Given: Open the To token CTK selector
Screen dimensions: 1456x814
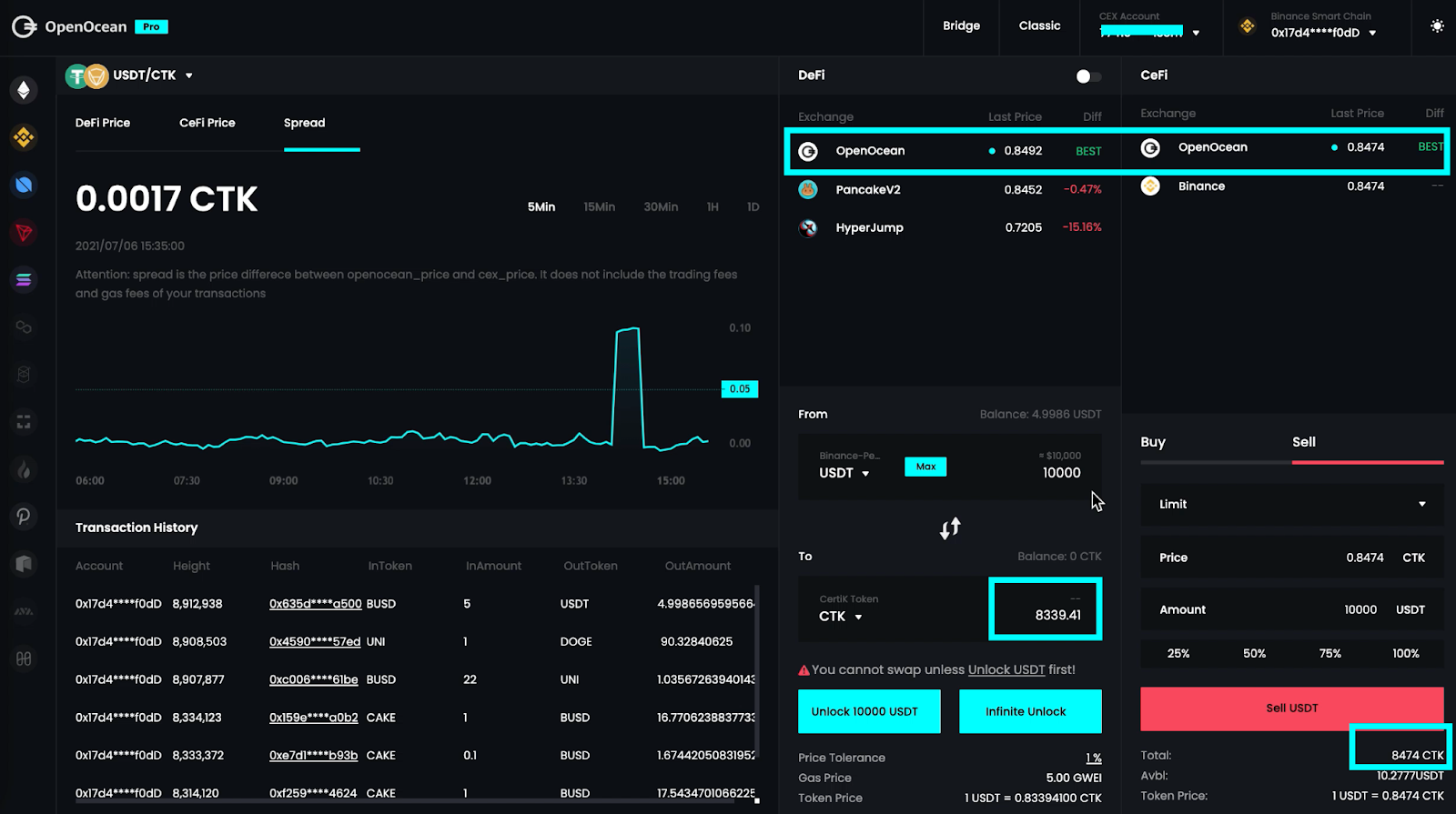Looking at the screenshot, I should (841, 616).
